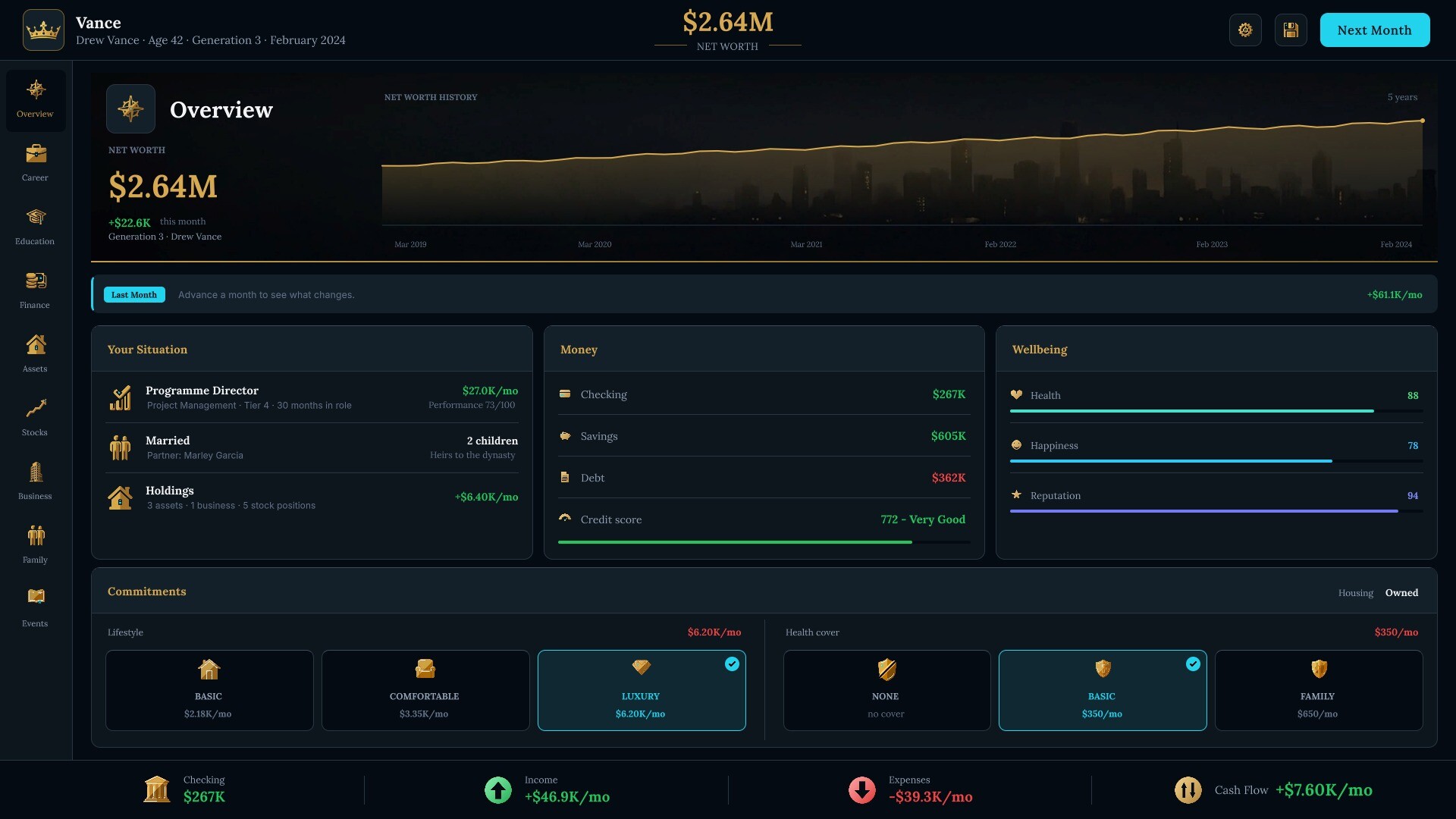The height and width of the screenshot is (819, 1456).
Task: Open the Events section icon
Action: pos(35,609)
